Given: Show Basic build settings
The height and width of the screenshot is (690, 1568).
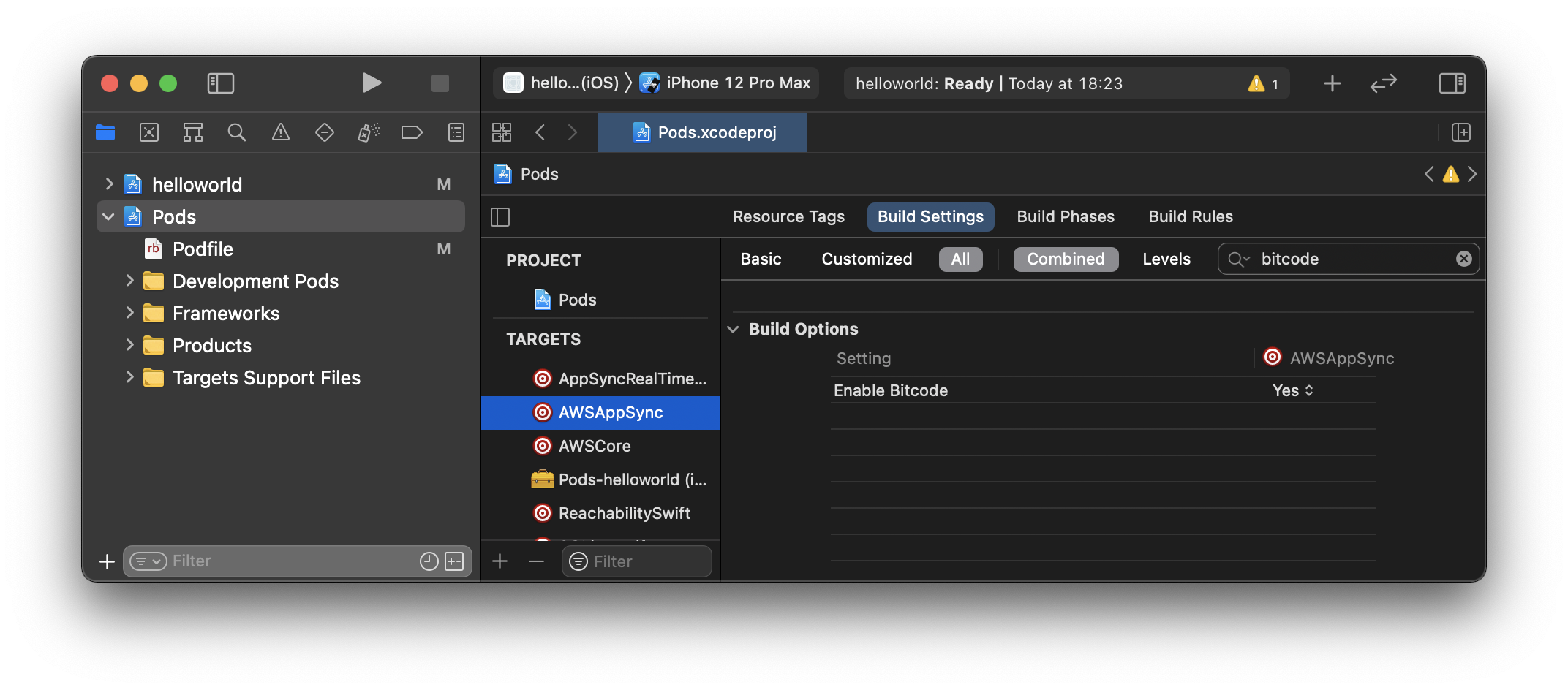Looking at the screenshot, I should tap(761, 259).
